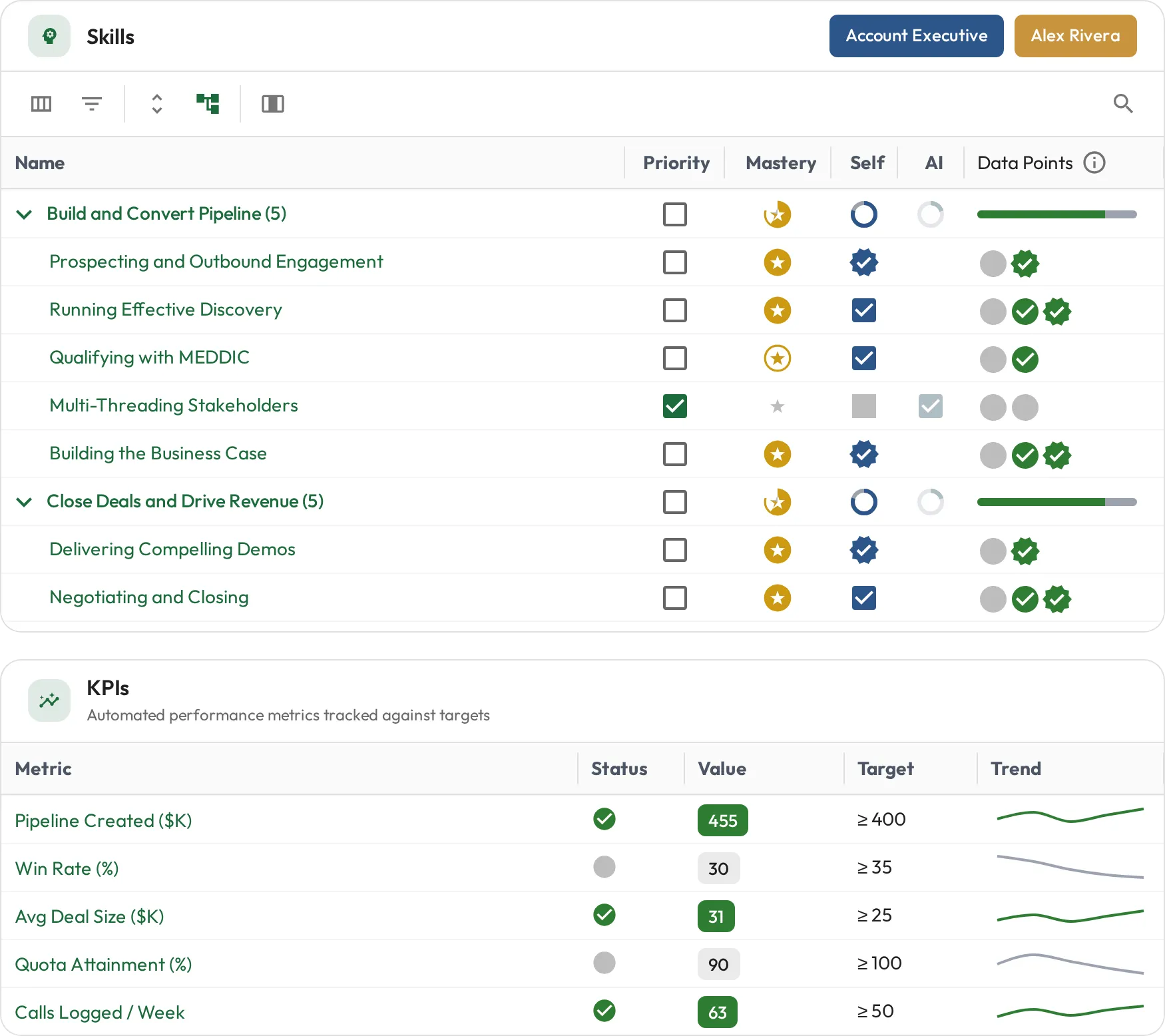The height and width of the screenshot is (1036, 1165).
Task: Click Build and Convert Pipeline data points progress bar
Action: click(1057, 214)
